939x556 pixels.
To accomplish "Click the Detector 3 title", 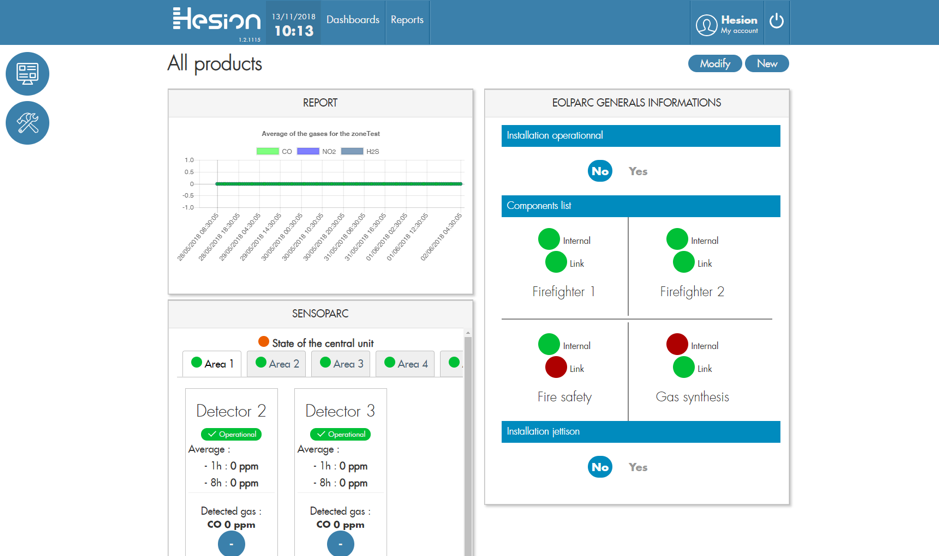I will click(340, 411).
